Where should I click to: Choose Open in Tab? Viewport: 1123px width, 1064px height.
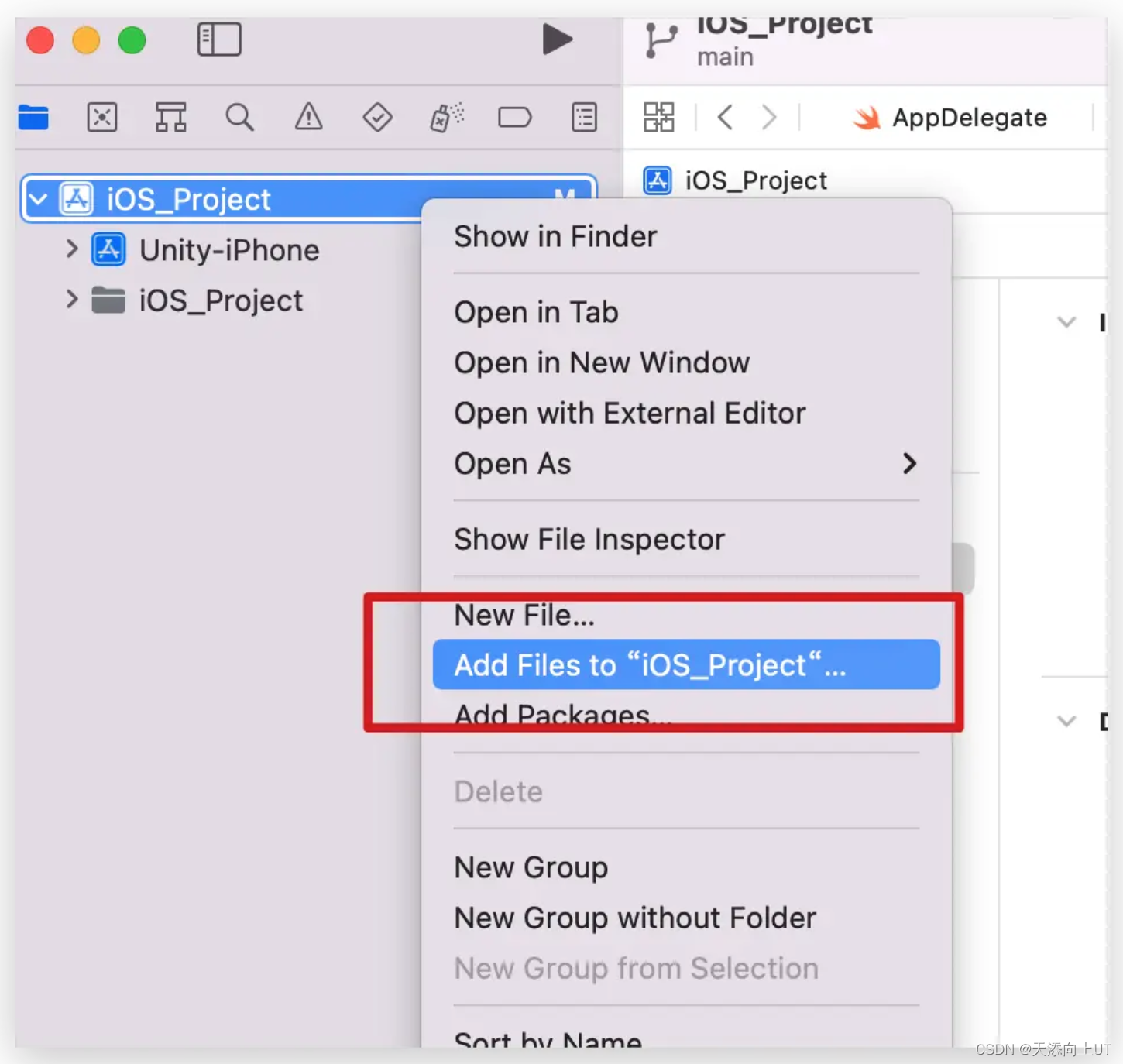point(536,312)
